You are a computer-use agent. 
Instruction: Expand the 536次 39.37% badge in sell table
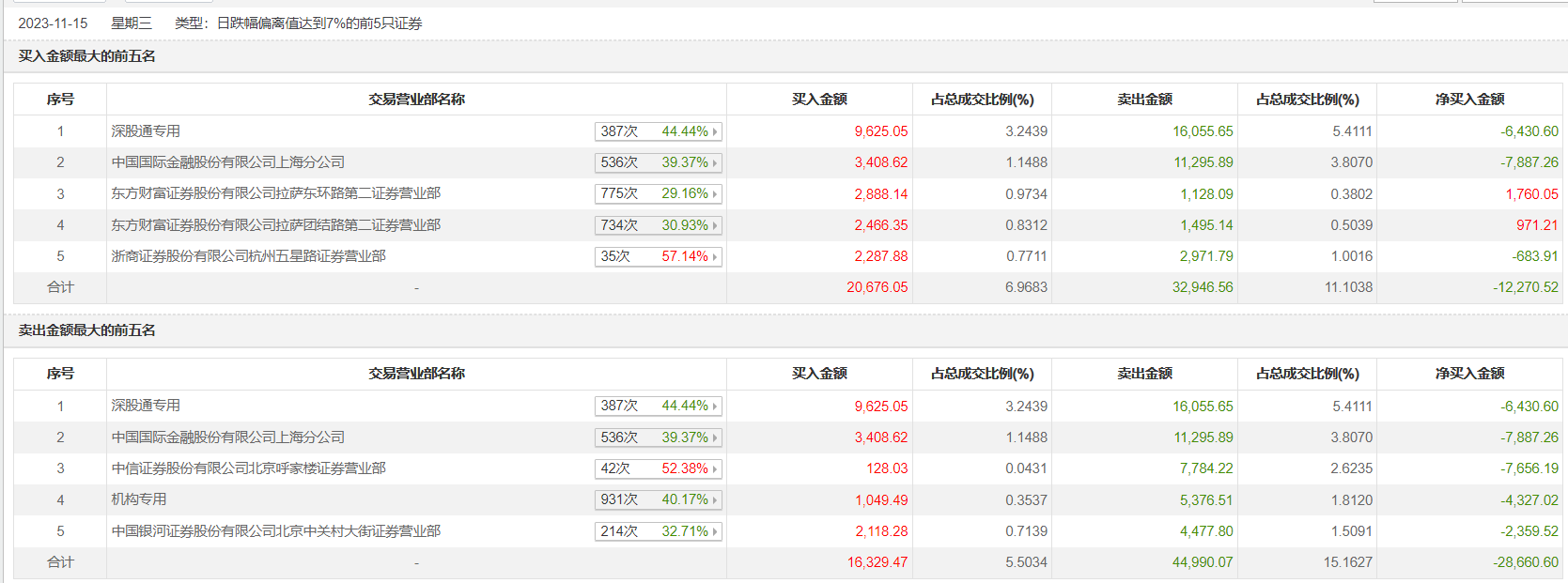point(658,437)
